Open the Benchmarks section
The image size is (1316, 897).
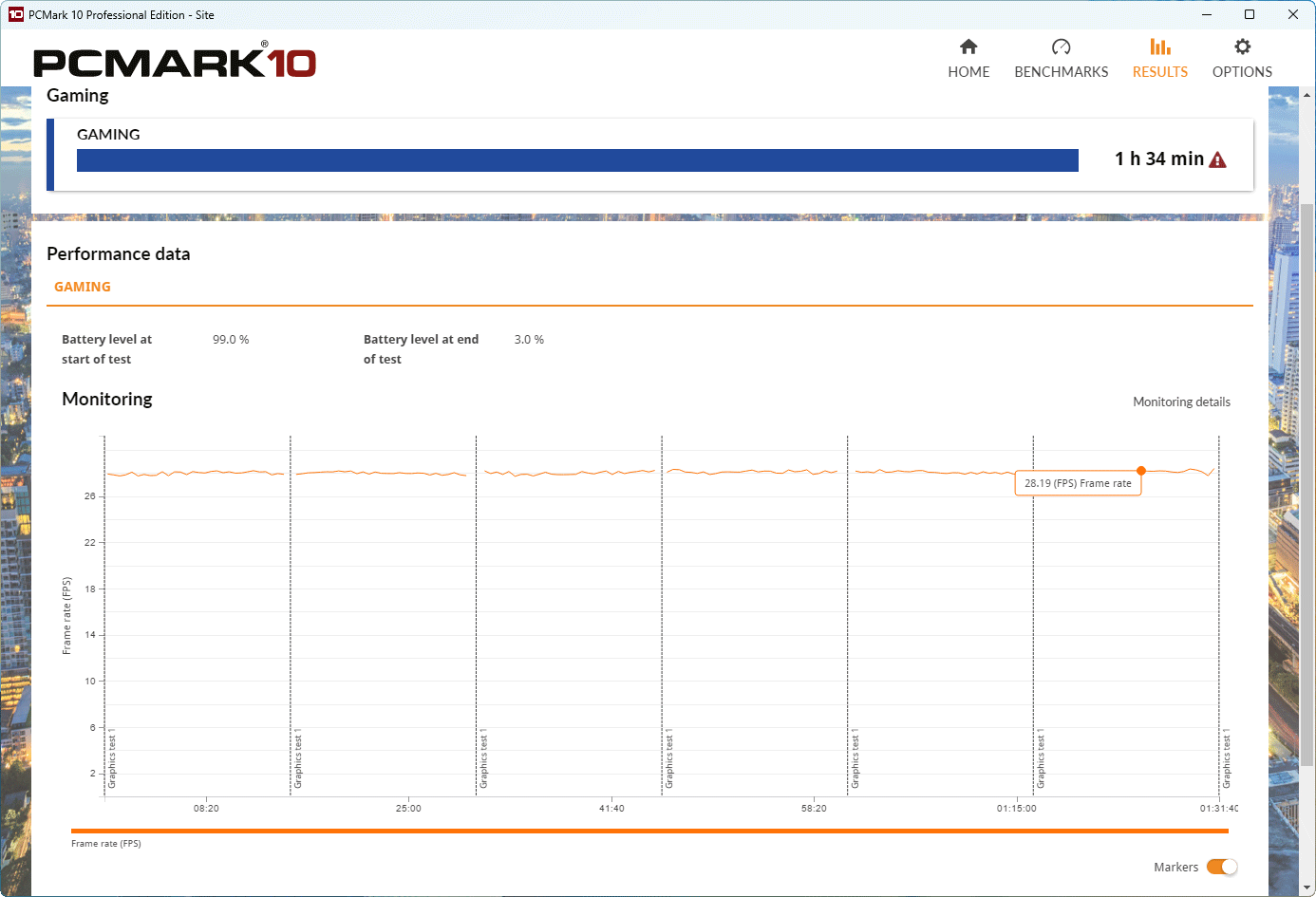(1061, 59)
